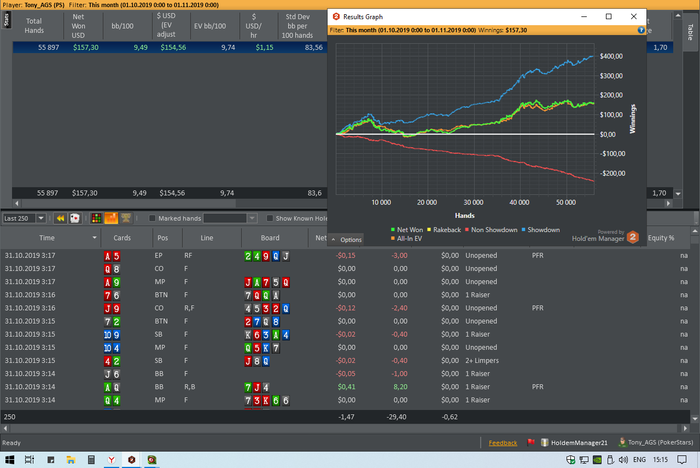The width and height of the screenshot is (700, 468).
Task: Click the vertical Stats side tab
Action: point(6,20)
